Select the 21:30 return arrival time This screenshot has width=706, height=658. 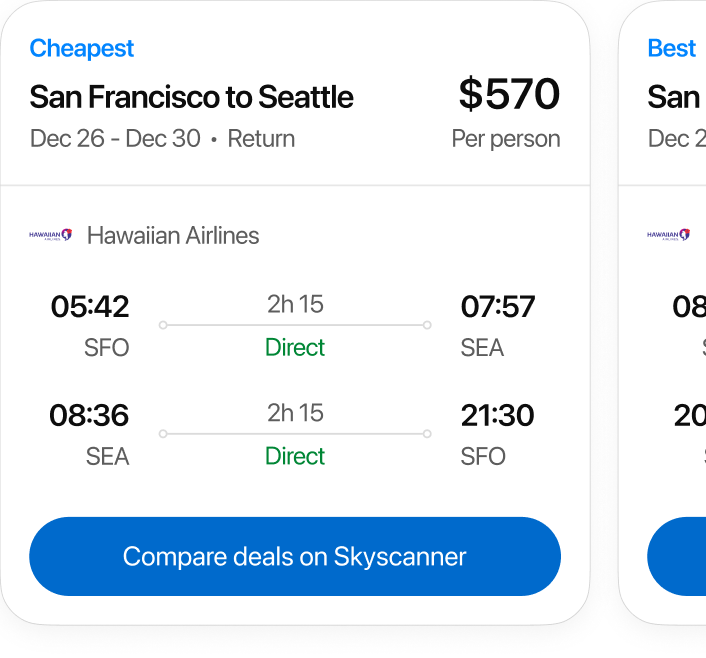coord(498,415)
